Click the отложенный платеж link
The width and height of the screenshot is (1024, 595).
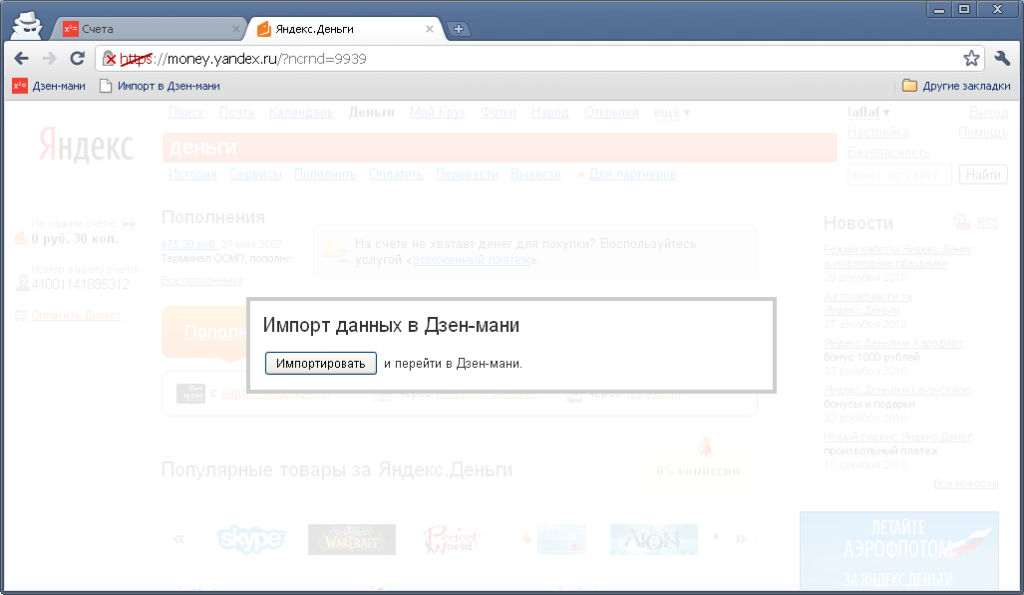pyautogui.click(x=472, y=260)
